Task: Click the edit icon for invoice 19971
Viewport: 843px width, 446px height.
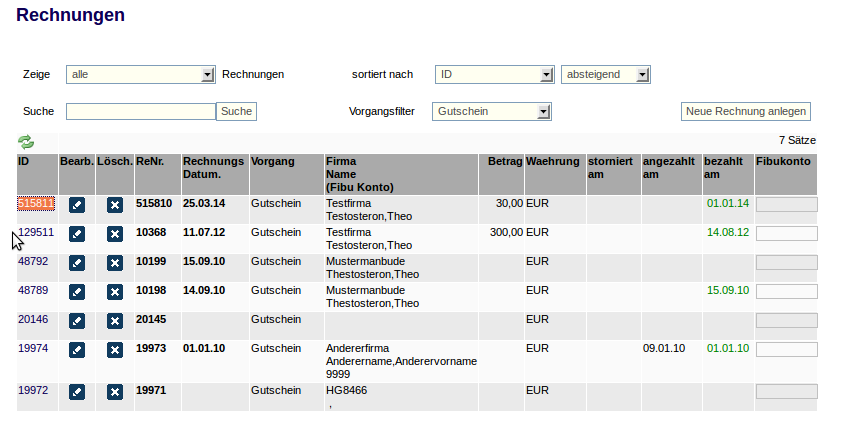Action: [x=77, y=392]
